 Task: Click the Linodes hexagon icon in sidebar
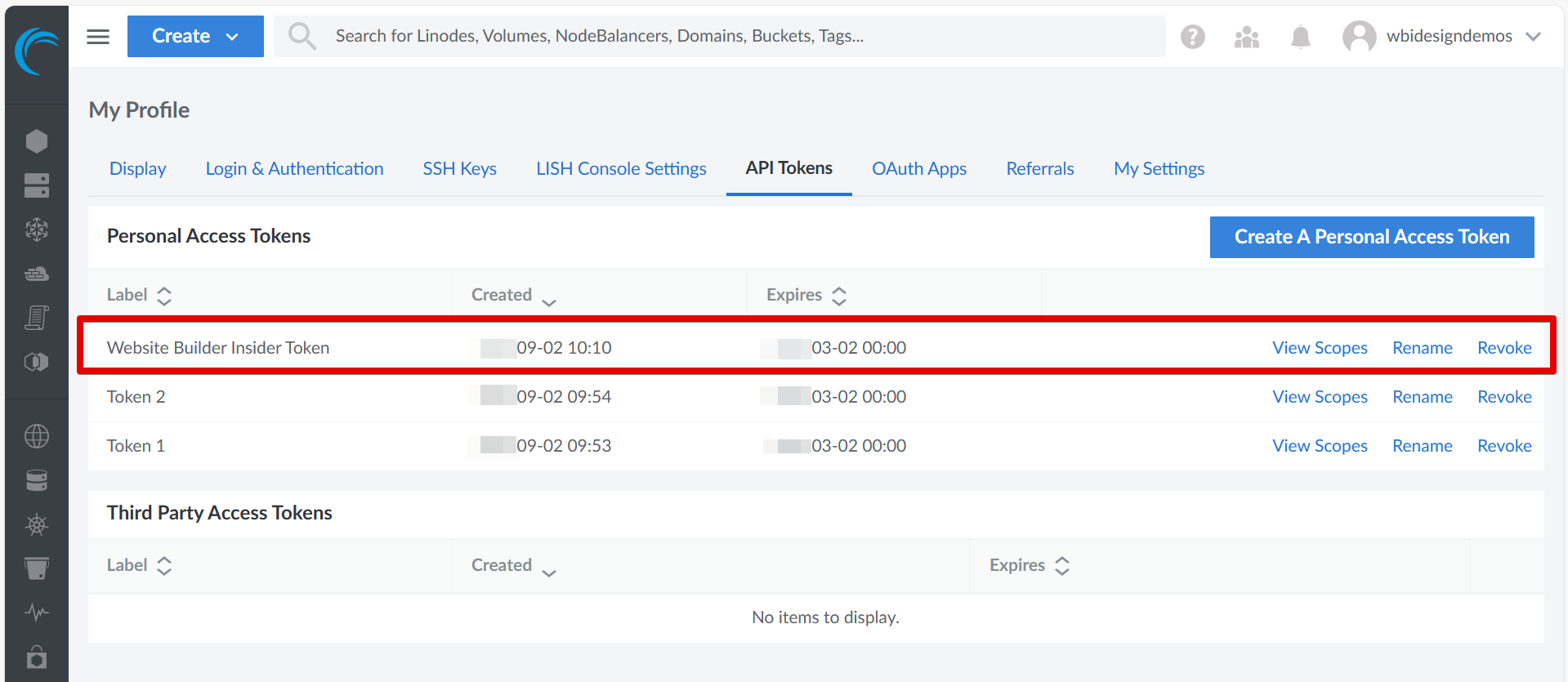(36, 141)
